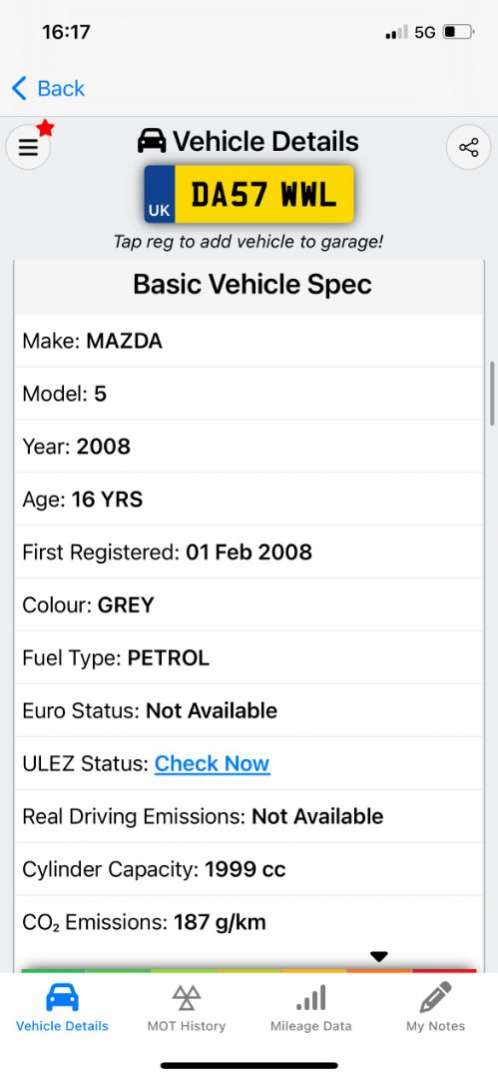Screen dimensions: 498x1079
Task: Select the First Registered date row
Action: click(249, 552)
